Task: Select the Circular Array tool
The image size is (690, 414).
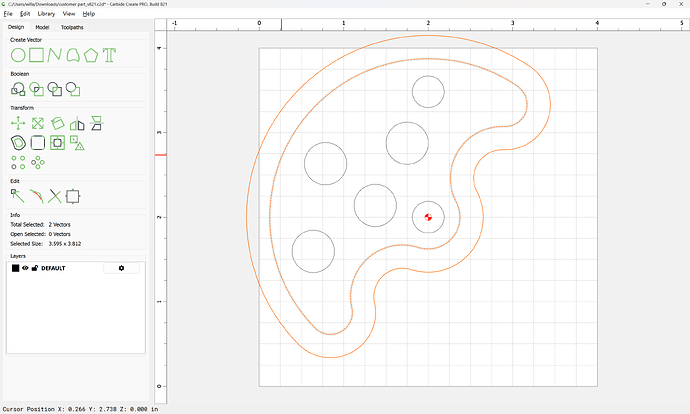Action: (38, 161)
